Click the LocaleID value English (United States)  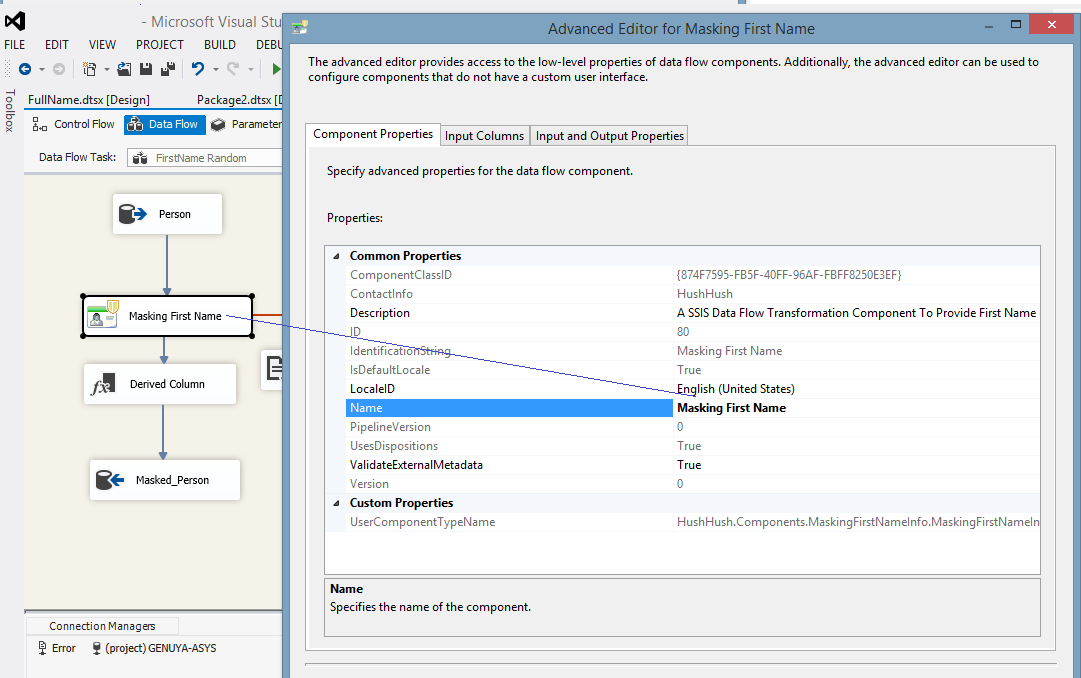tap(736, 389)
